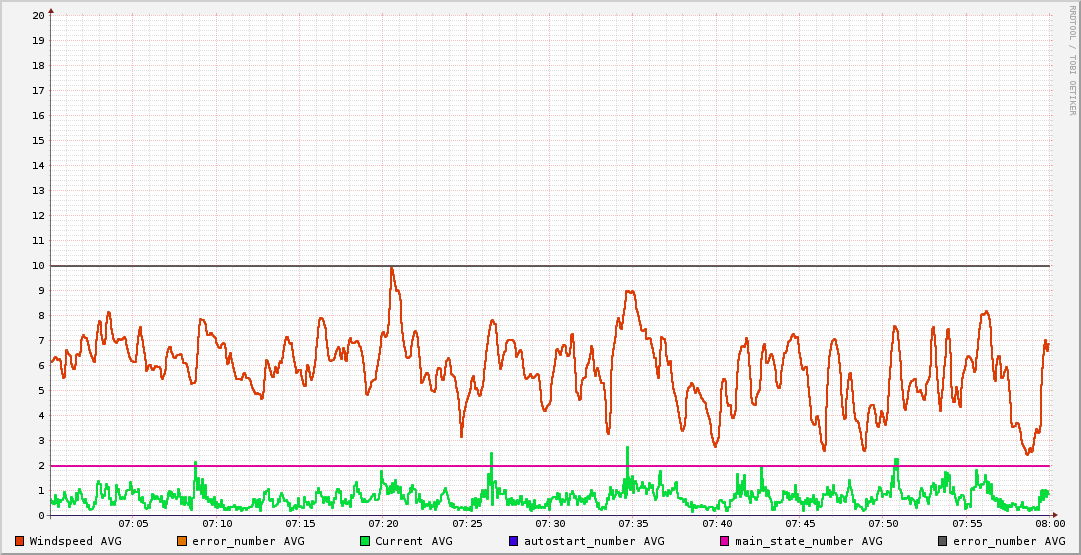Screen dimensions: 1081x555
Task: Click the 07:50 time axis label
Action: point(883,523)
